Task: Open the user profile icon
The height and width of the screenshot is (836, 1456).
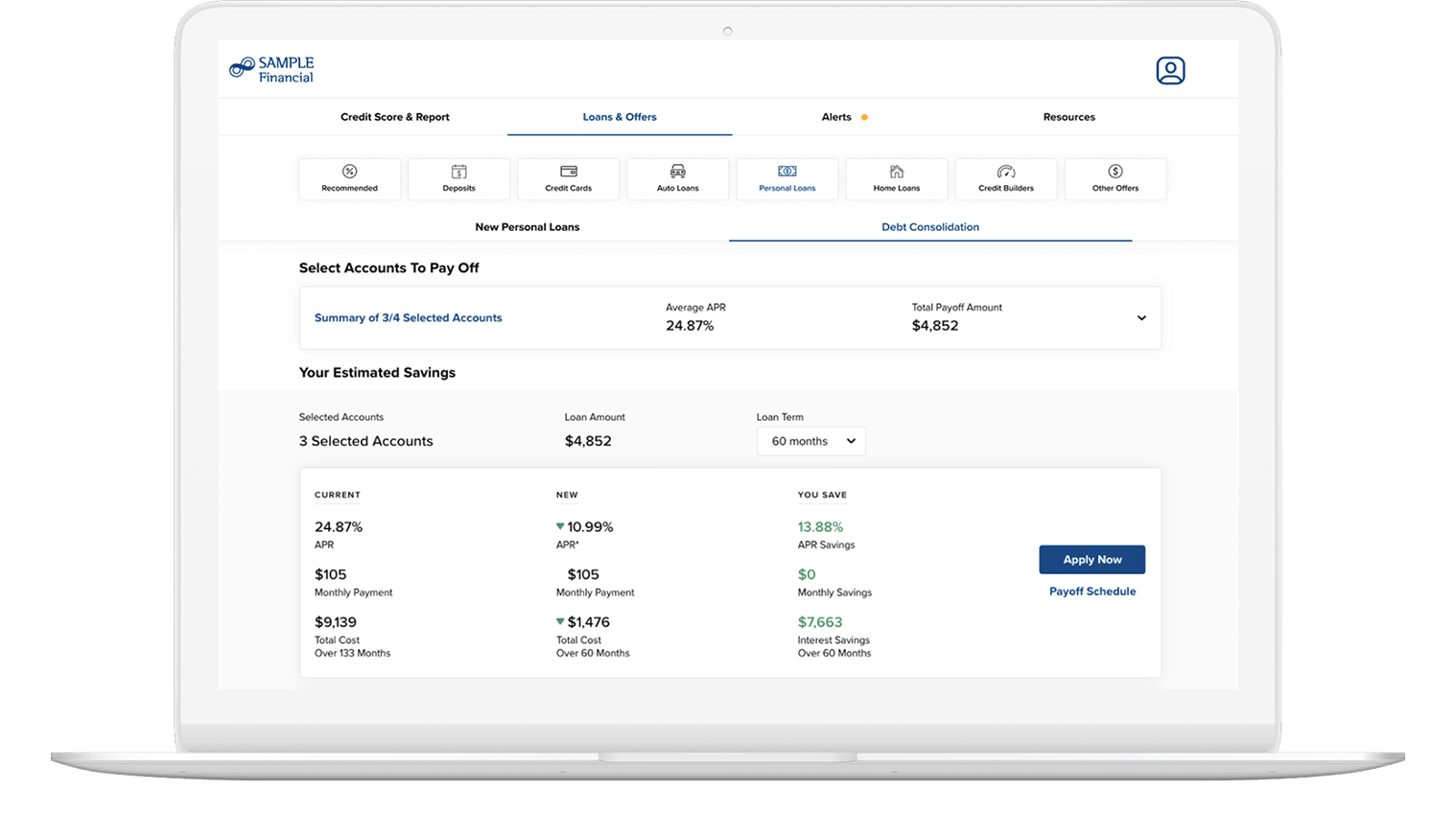Action: [1170, 71]
